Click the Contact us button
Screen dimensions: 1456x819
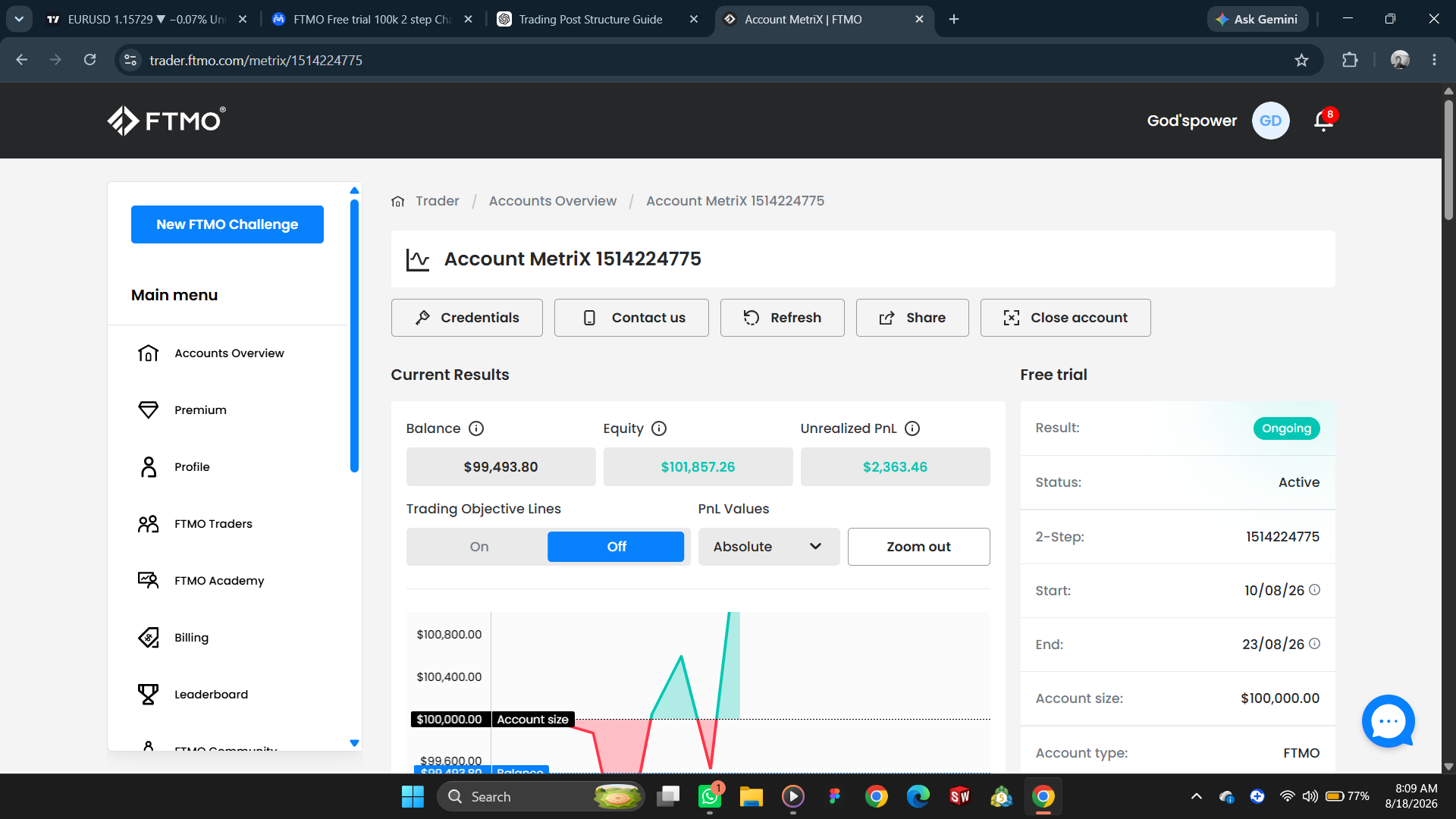pos(632,318)
